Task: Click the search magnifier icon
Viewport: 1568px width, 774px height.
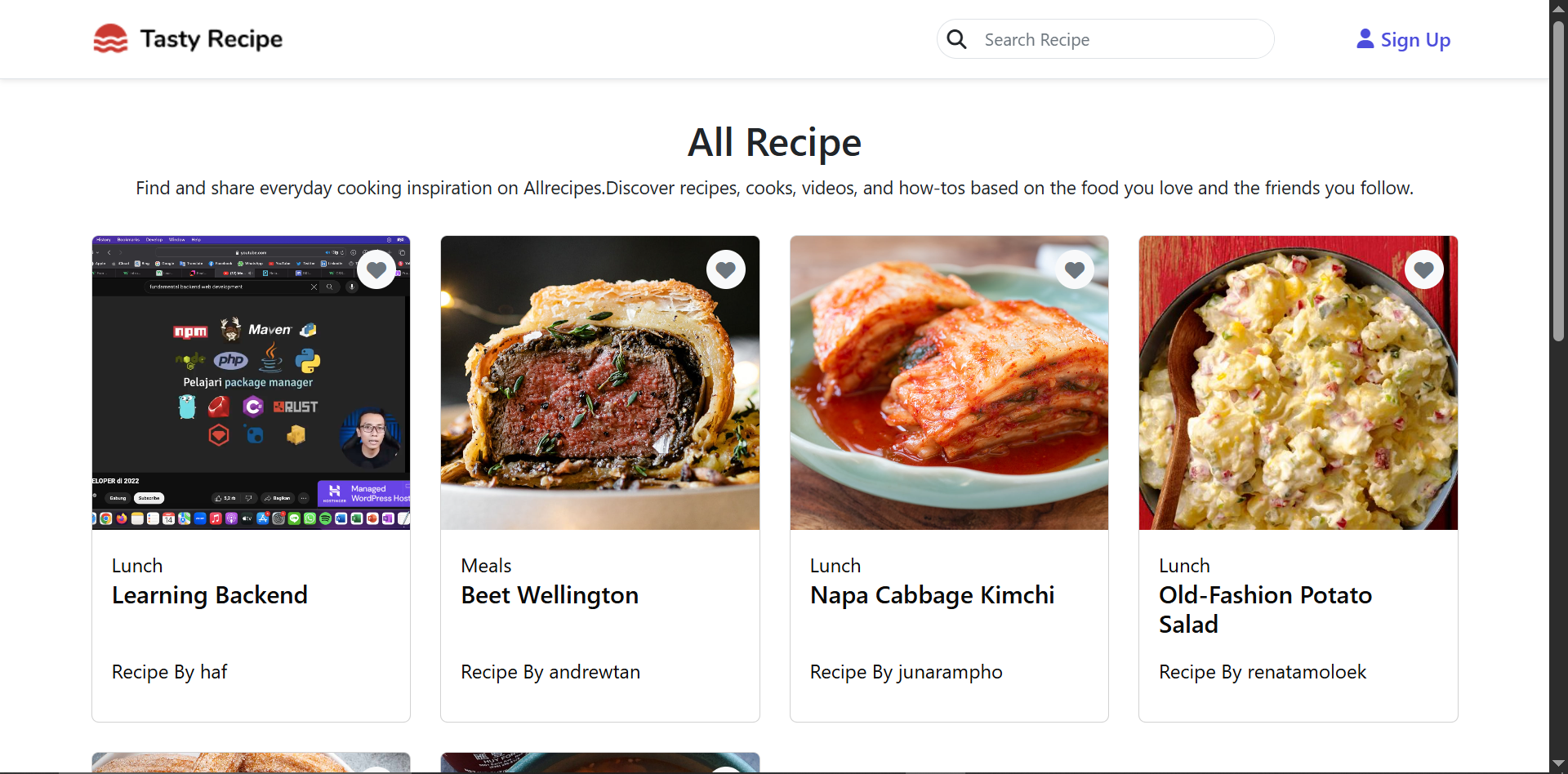Action: 957,38
